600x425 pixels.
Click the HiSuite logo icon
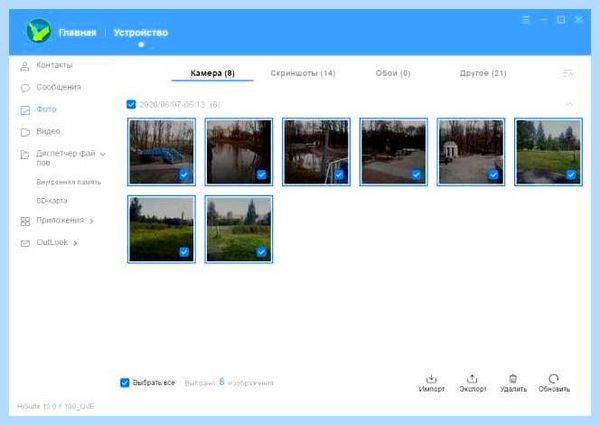pyautogui.click(x=38, y=31)
